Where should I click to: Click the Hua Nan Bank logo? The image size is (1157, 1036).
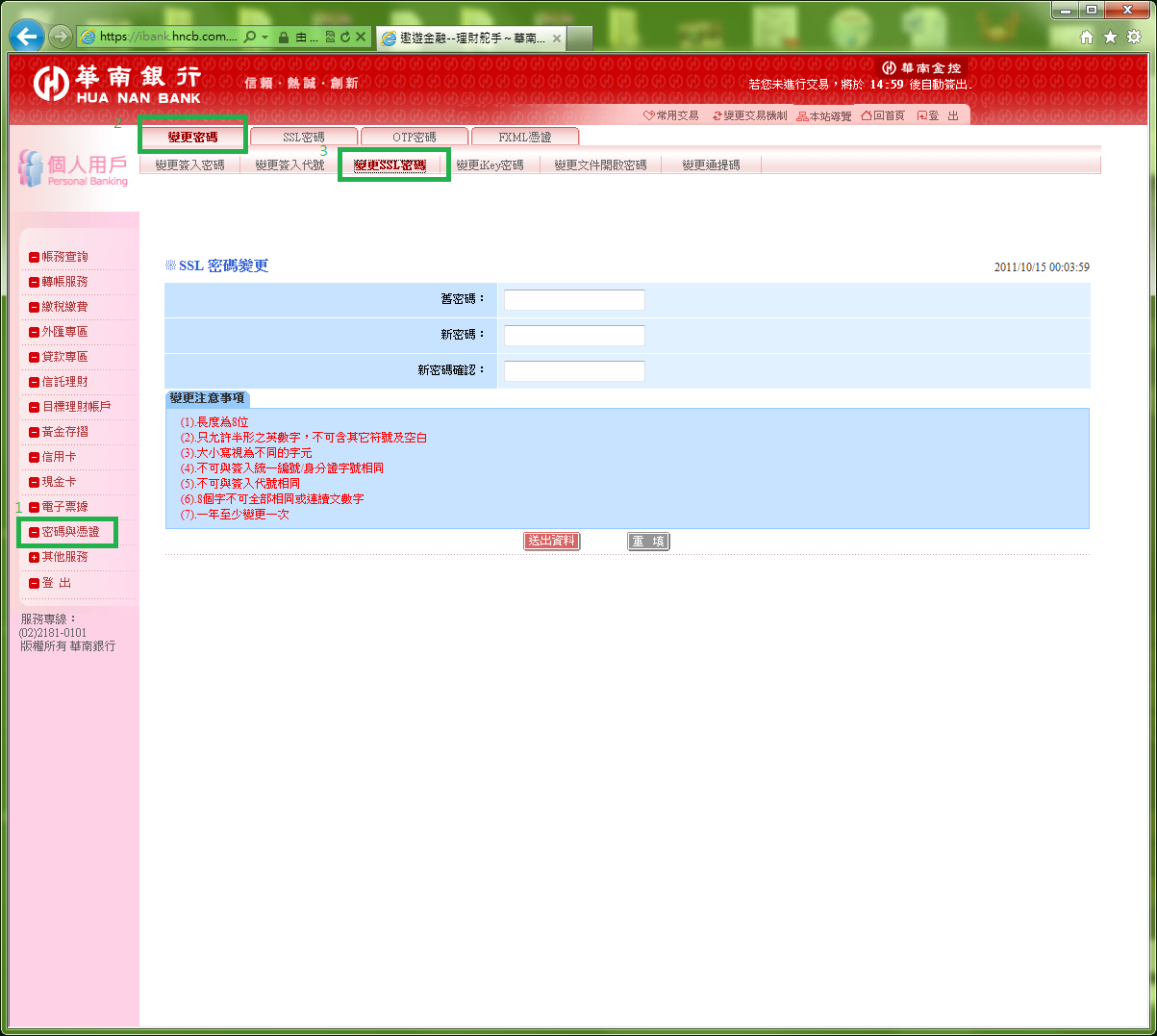click(x=117, y=84)
